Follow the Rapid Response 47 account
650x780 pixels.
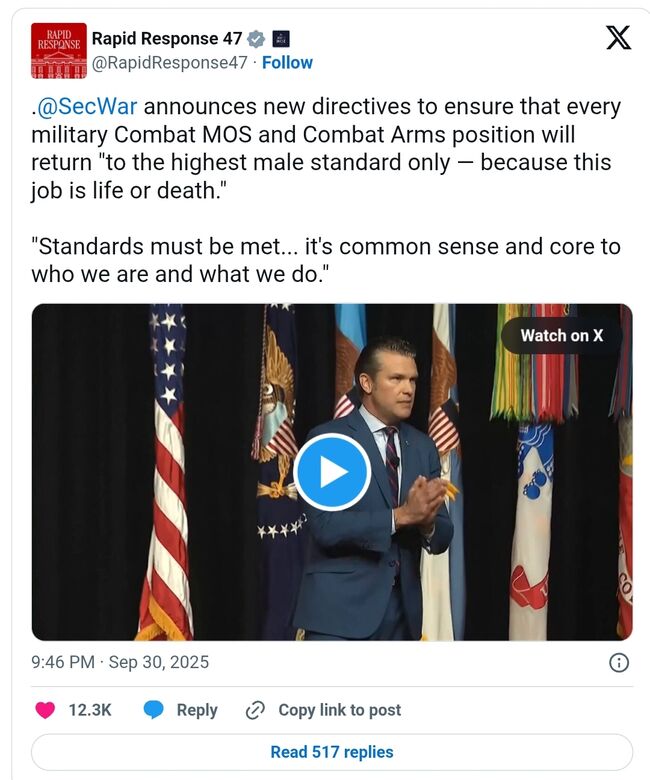point(287,62)
